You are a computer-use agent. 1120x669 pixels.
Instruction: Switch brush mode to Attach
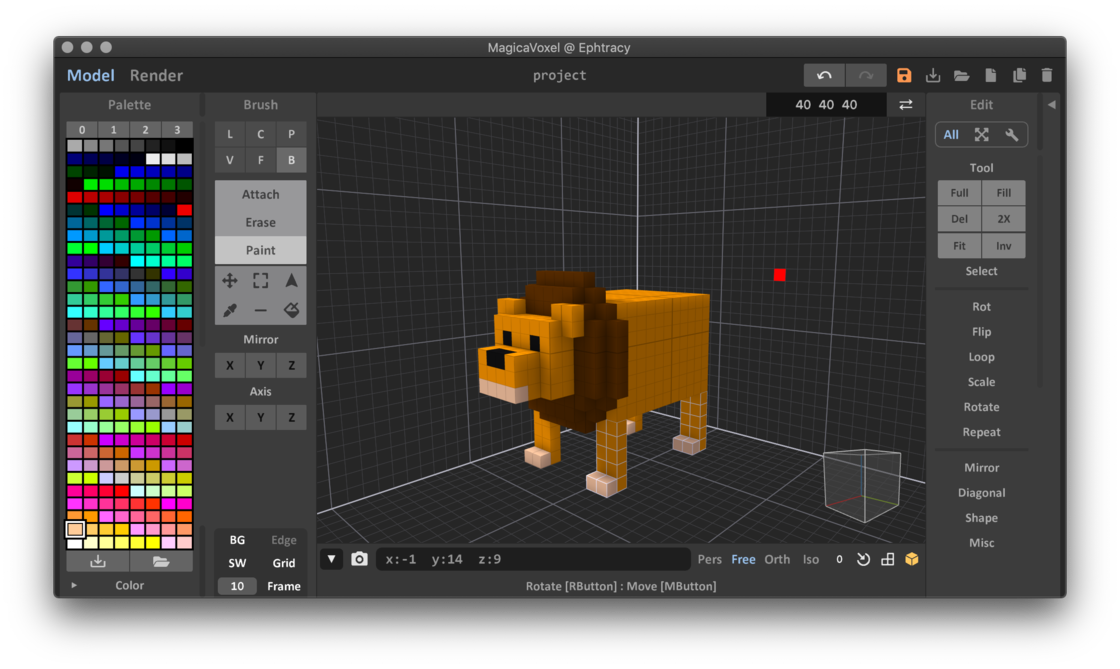(260, 194)
